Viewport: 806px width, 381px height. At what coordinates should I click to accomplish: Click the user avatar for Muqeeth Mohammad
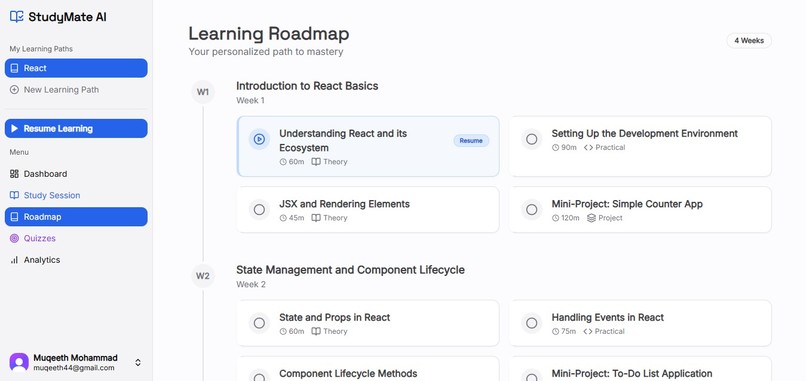pyautogui.click(x=19, y=362)
